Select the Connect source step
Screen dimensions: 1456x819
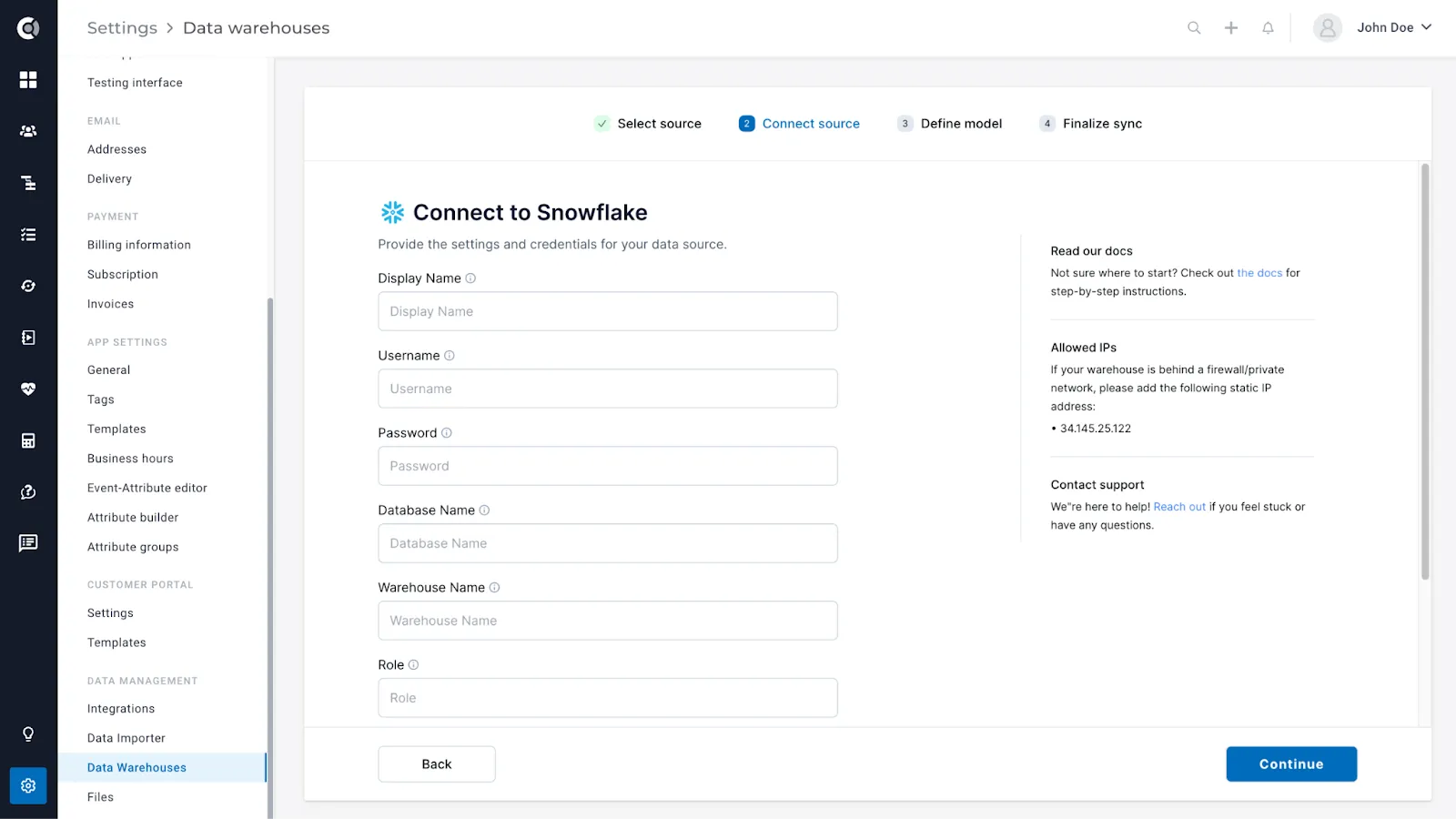click(x=799, y=124)
